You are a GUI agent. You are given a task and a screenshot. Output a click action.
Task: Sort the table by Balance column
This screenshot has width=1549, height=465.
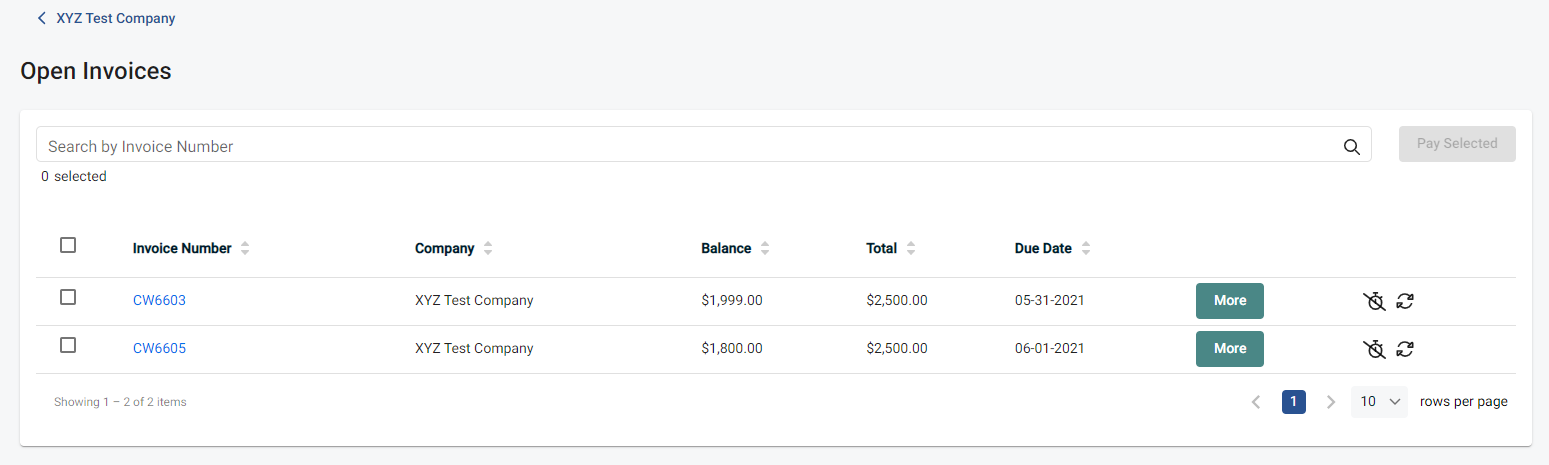[765, 249]
